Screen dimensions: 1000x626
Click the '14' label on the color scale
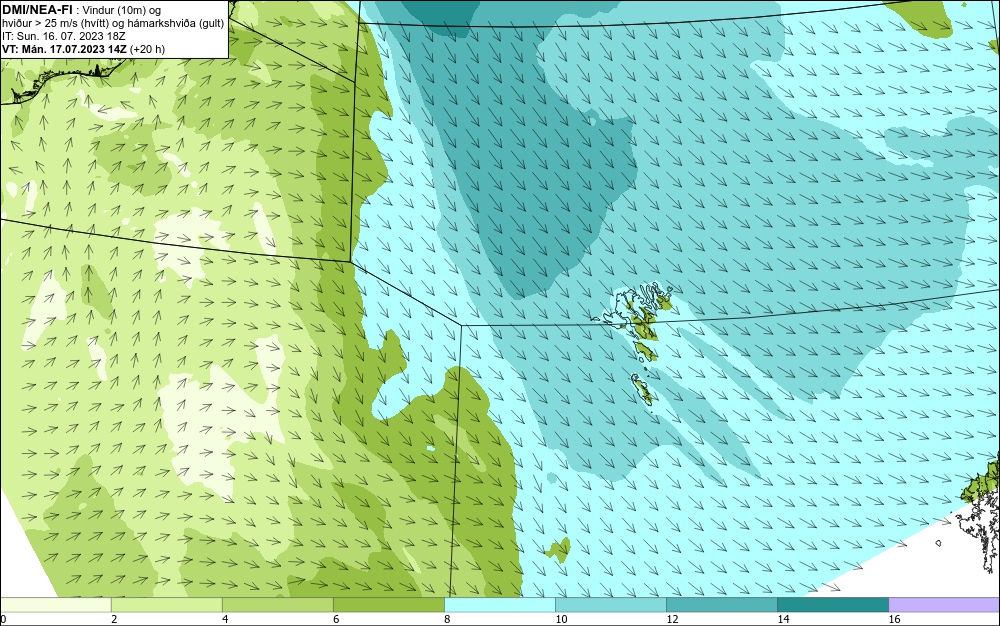(783, 619)
